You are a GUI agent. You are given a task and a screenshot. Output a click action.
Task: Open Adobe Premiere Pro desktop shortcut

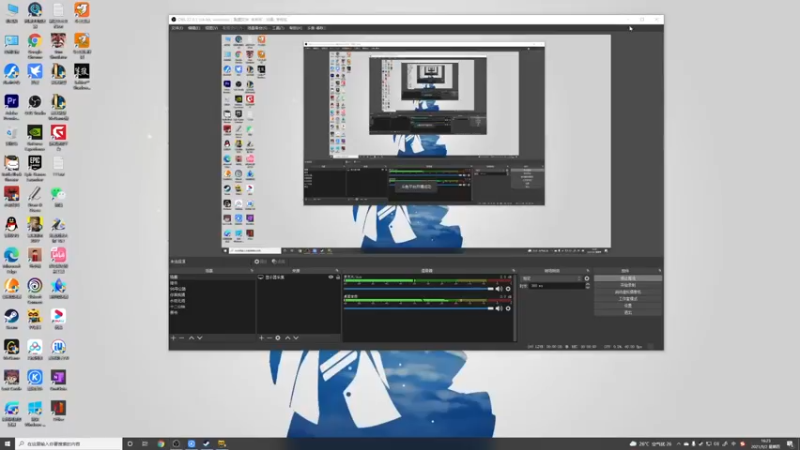pyautogui.click(x=11, y=107)
